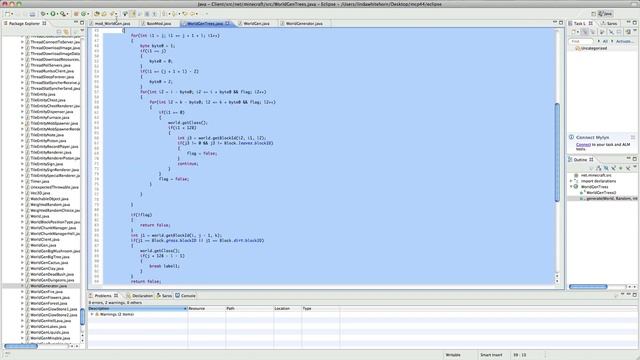Toggle Hide Static Members in Outline
The image size is (640, 360).
(613, 168)
